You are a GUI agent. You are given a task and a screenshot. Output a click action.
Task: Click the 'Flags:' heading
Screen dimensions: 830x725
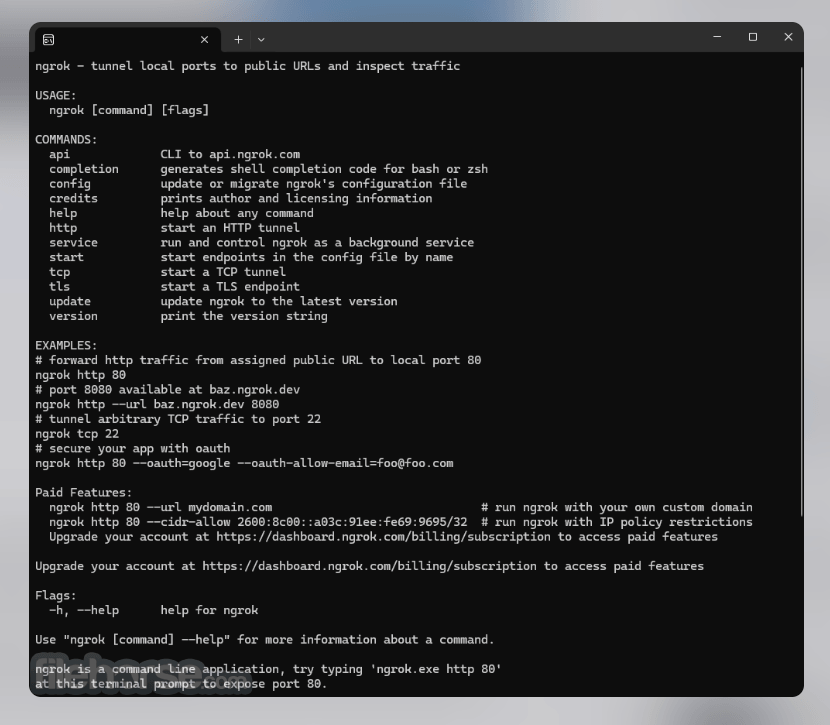pyautogui.click(x=56, y=596)
